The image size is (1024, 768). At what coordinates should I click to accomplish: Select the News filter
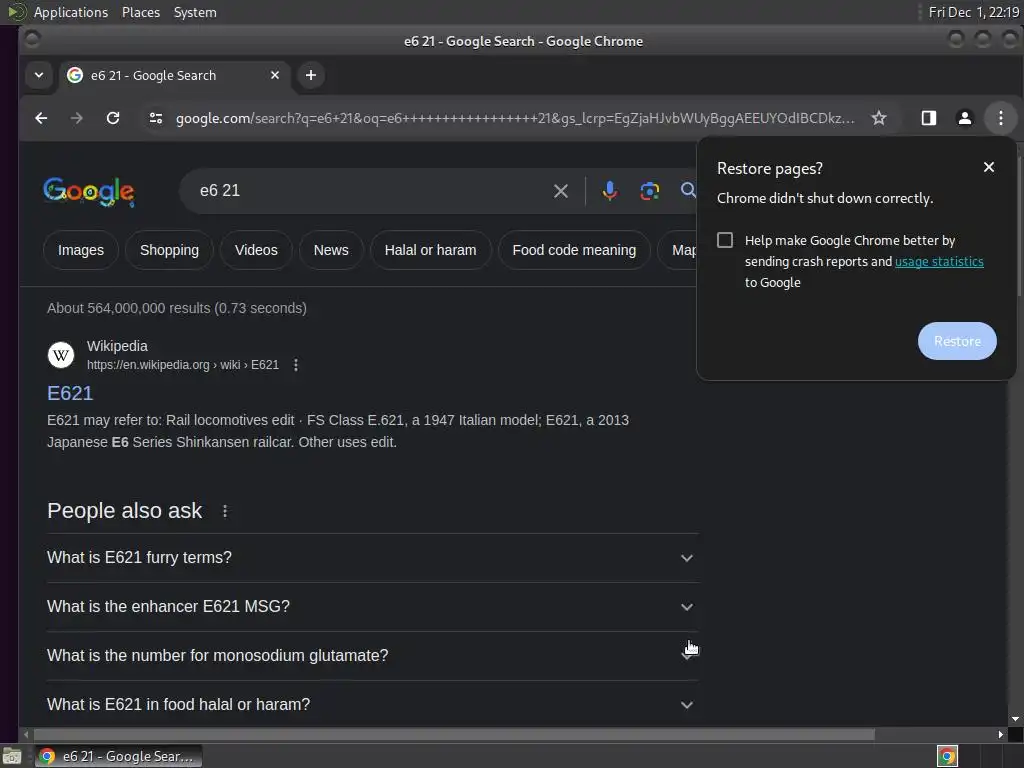(x=331, y=250)
